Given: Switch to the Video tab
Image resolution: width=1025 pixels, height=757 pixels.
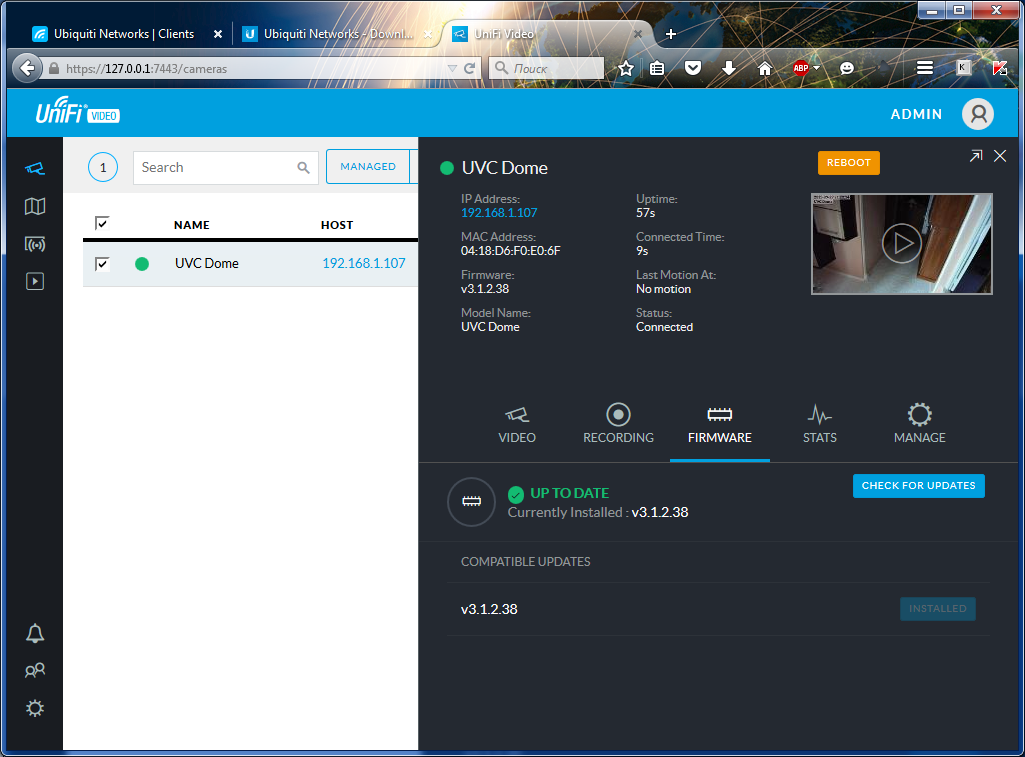Looking at the screenshot, I should pos(517,424).
